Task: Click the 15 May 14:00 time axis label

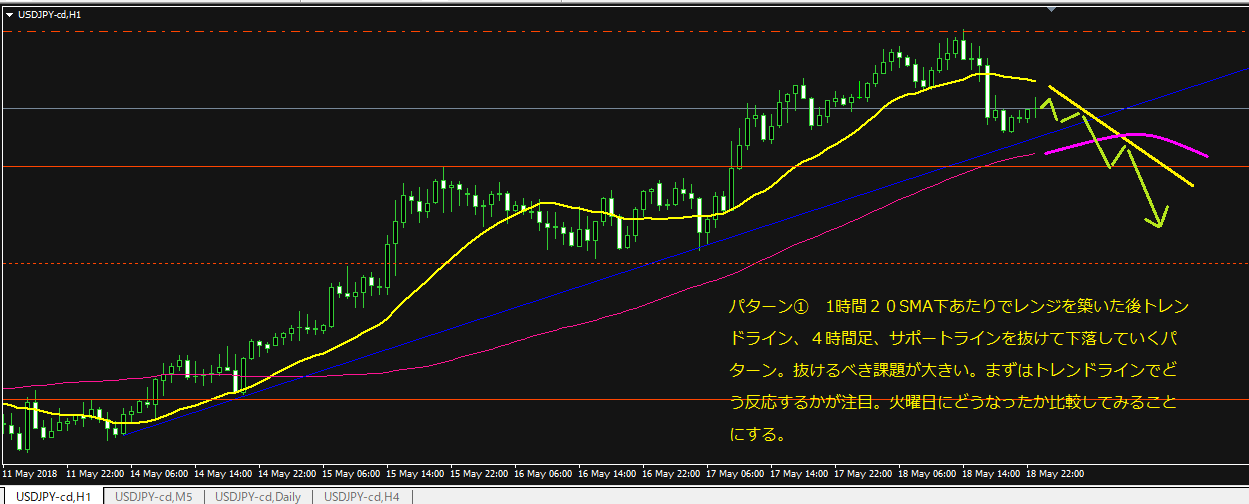Action: pos(415,473)
